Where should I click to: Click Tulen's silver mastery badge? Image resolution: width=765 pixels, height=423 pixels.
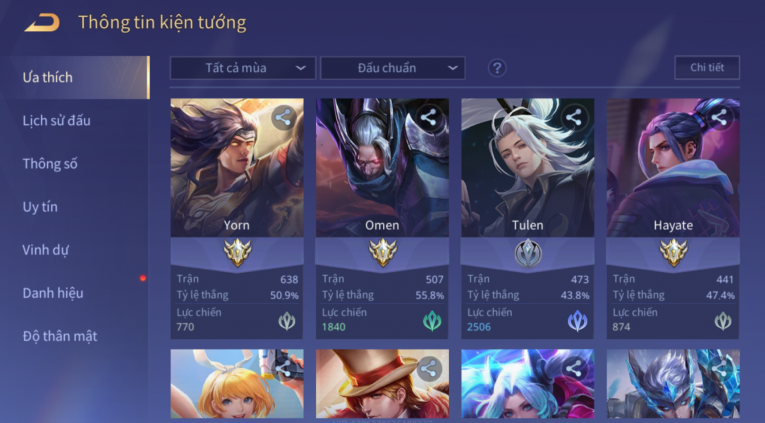[x=528, y=253]
